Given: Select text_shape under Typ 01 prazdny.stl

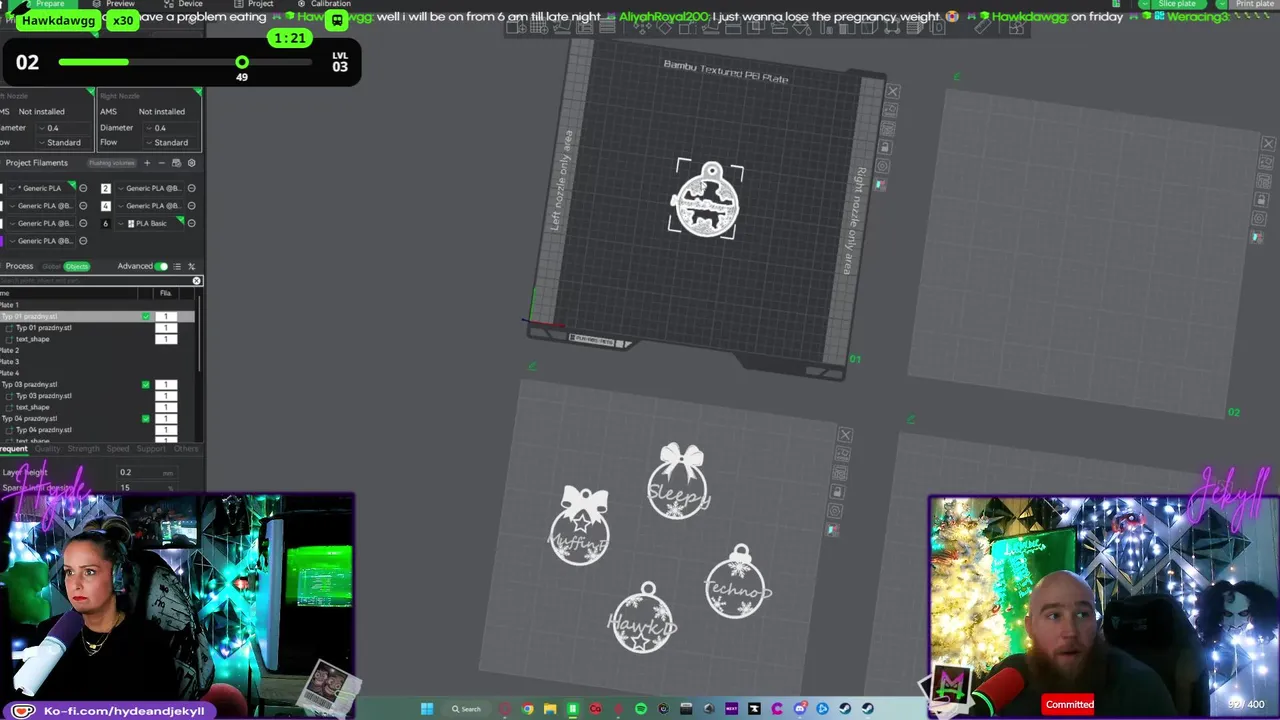Looking at the screenshot, I should coord(32,339).
